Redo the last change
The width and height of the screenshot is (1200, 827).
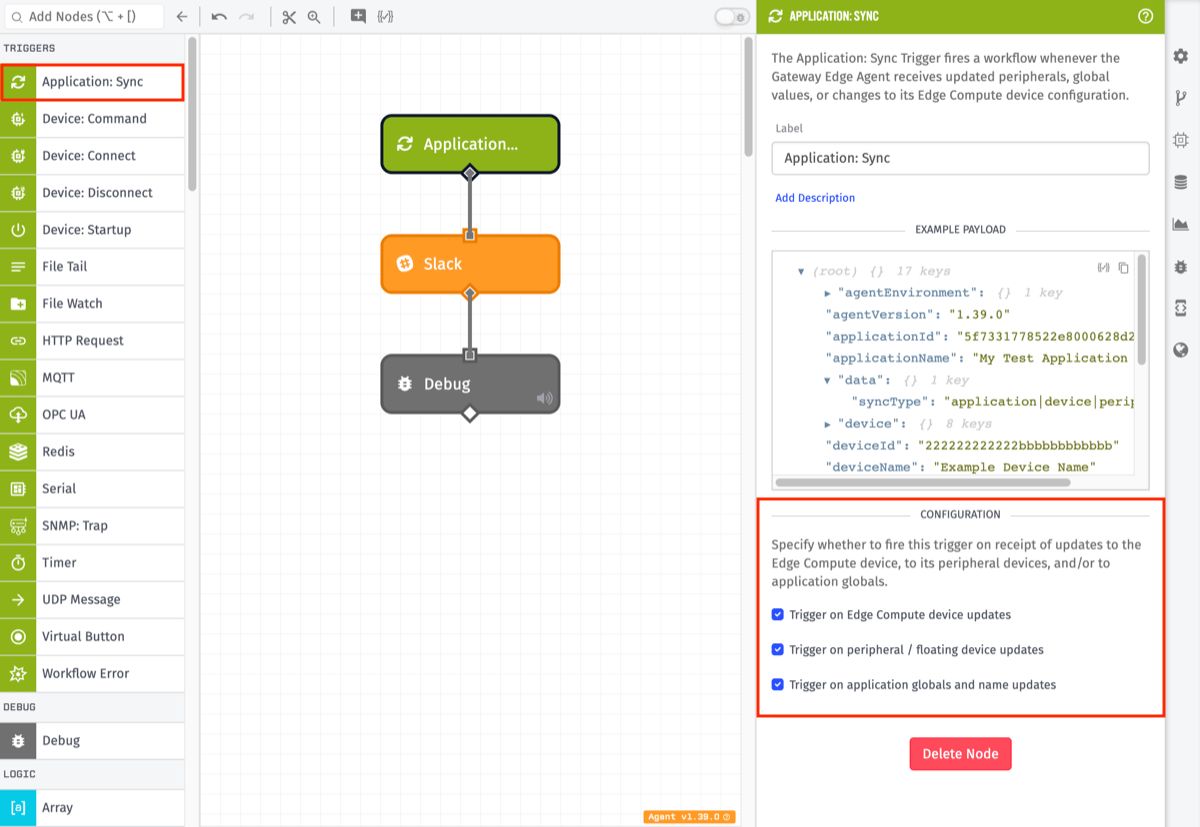click(x=246, y=17)
